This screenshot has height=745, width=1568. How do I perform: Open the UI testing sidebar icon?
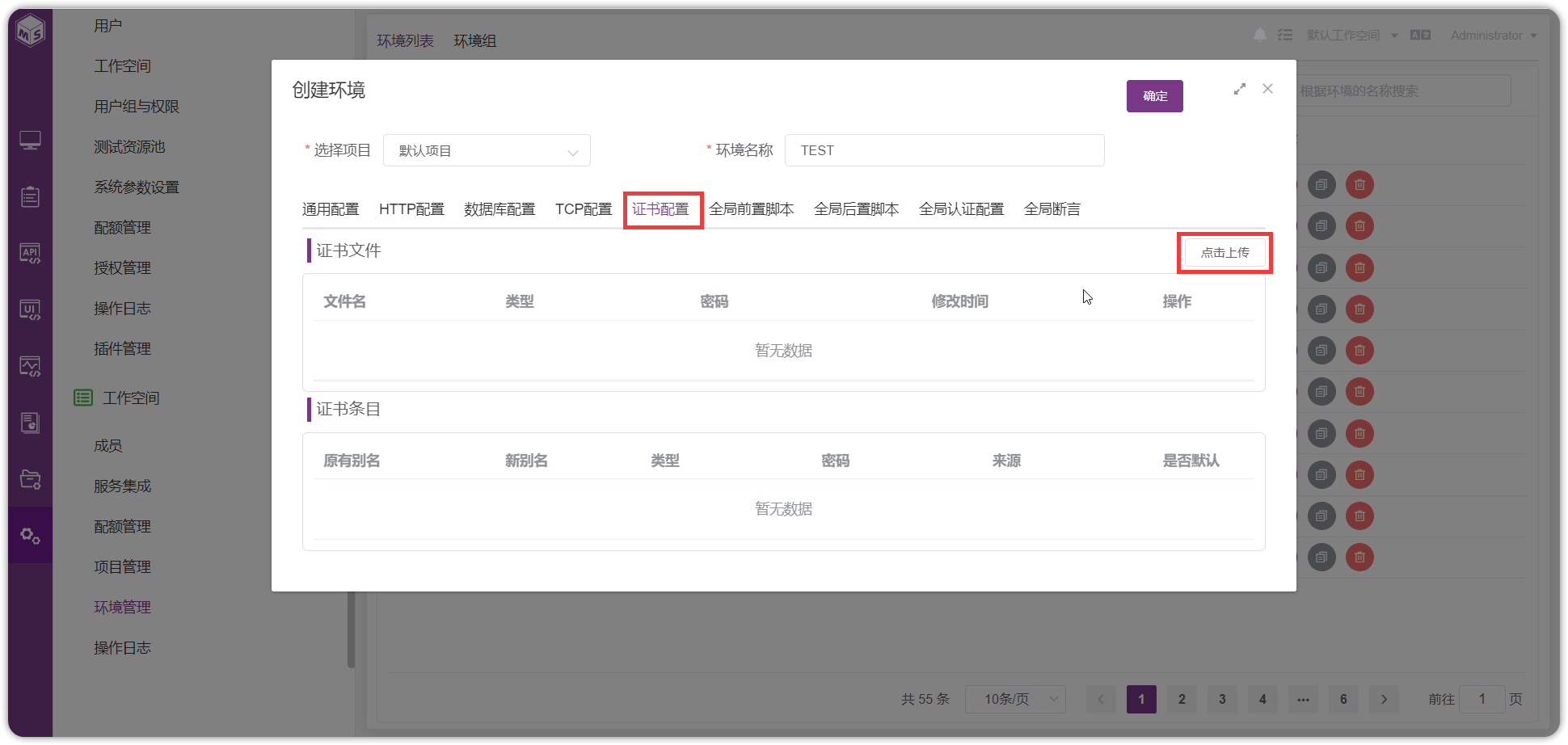(x=30, y=310)
